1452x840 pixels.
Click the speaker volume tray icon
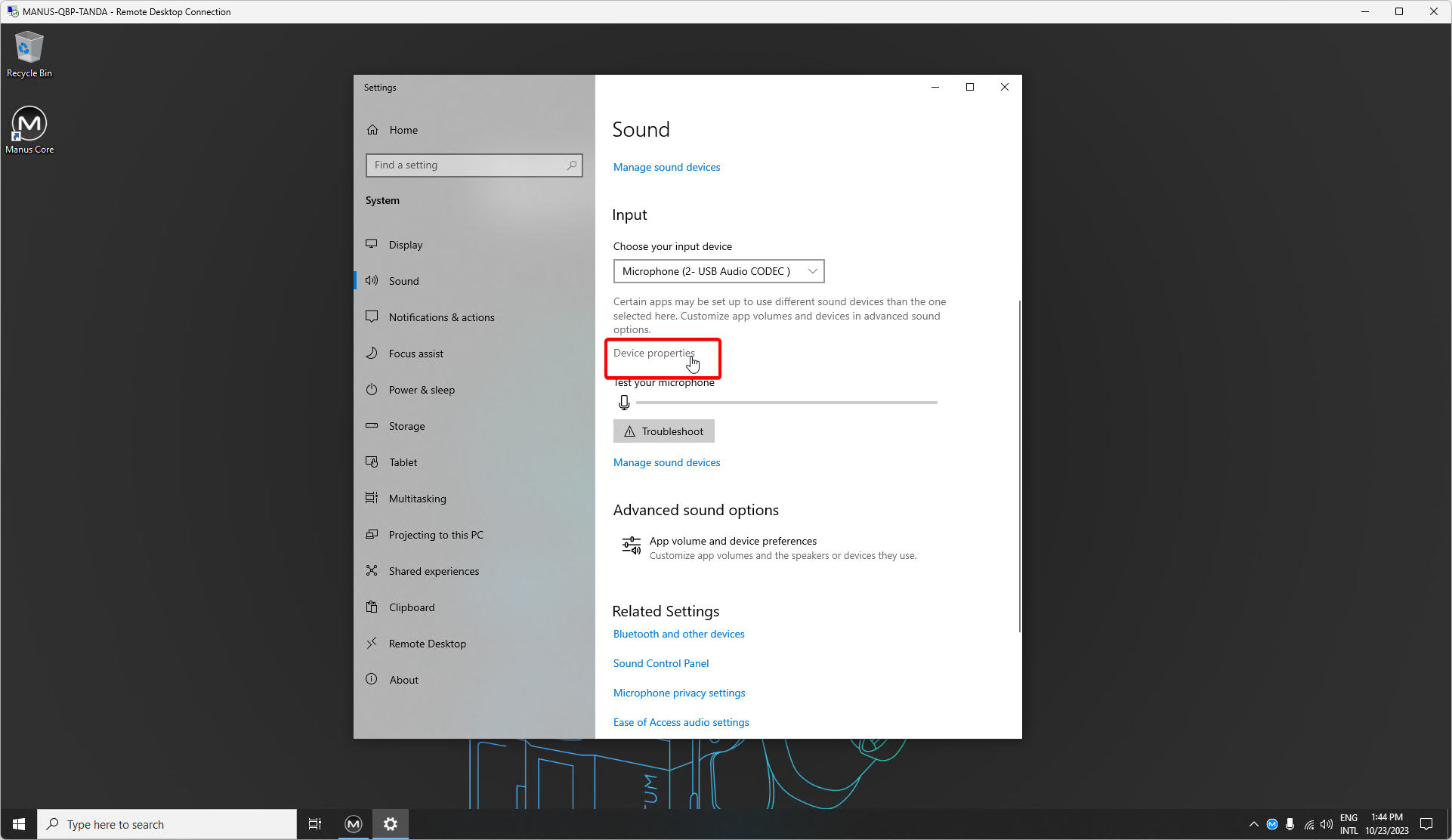(1326, 824)
